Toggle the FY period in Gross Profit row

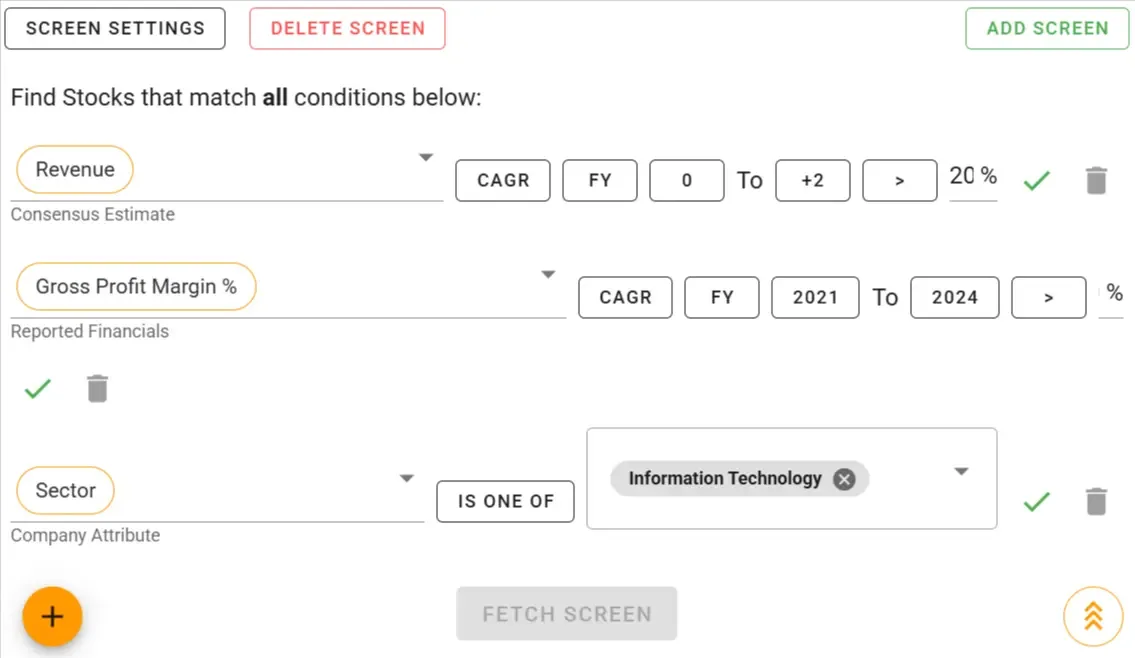coord(722,297)
